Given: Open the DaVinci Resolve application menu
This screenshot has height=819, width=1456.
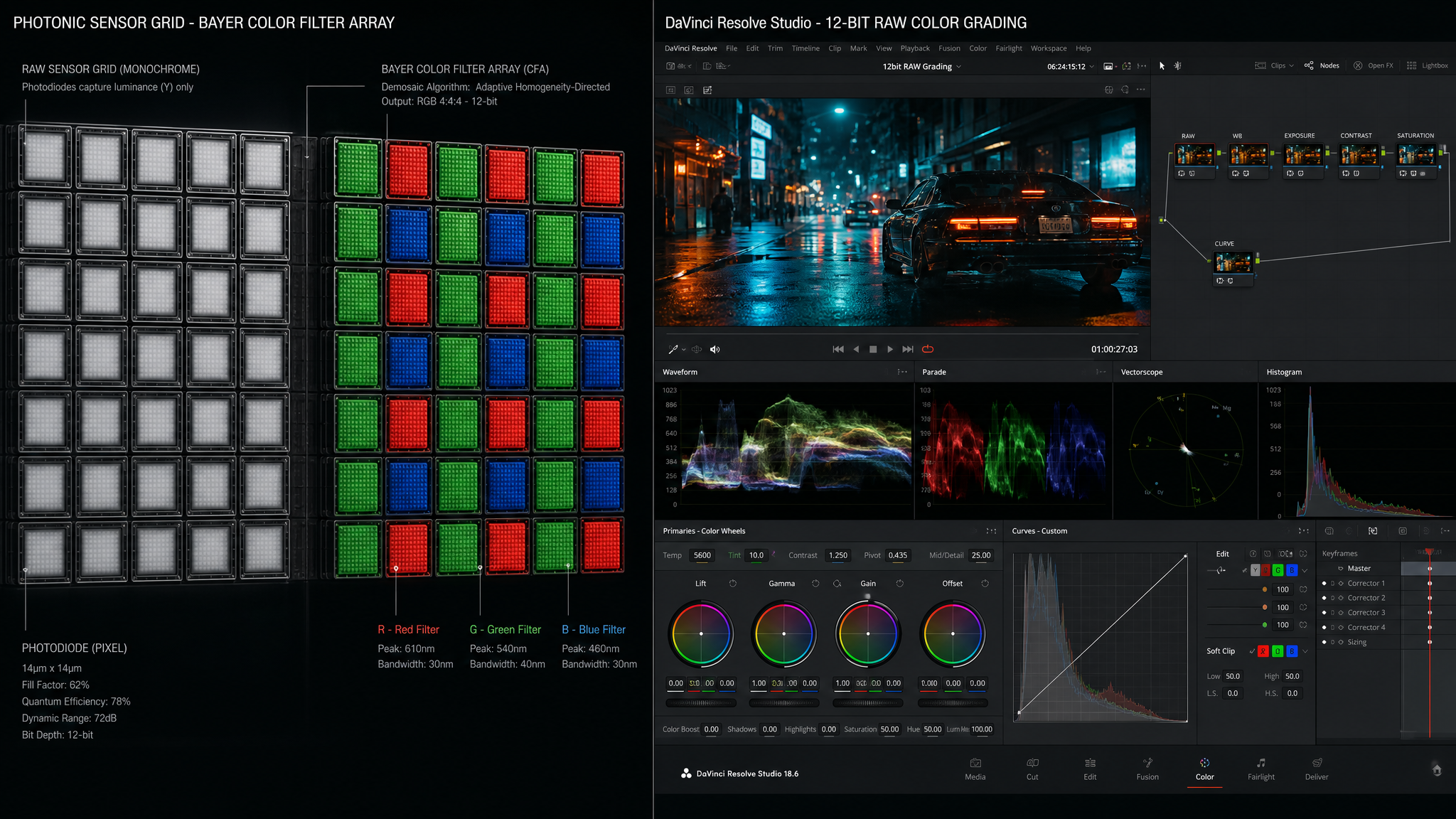Looking at the screenshot, I should pyautogui.click(x=690, y=48).
